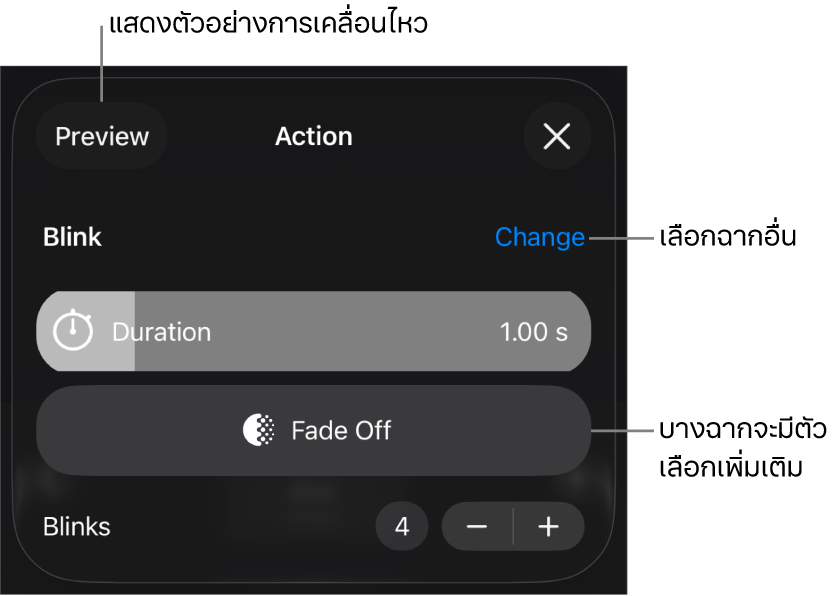Click the Preview button
The image size is (835, 596).
(102, 136)
